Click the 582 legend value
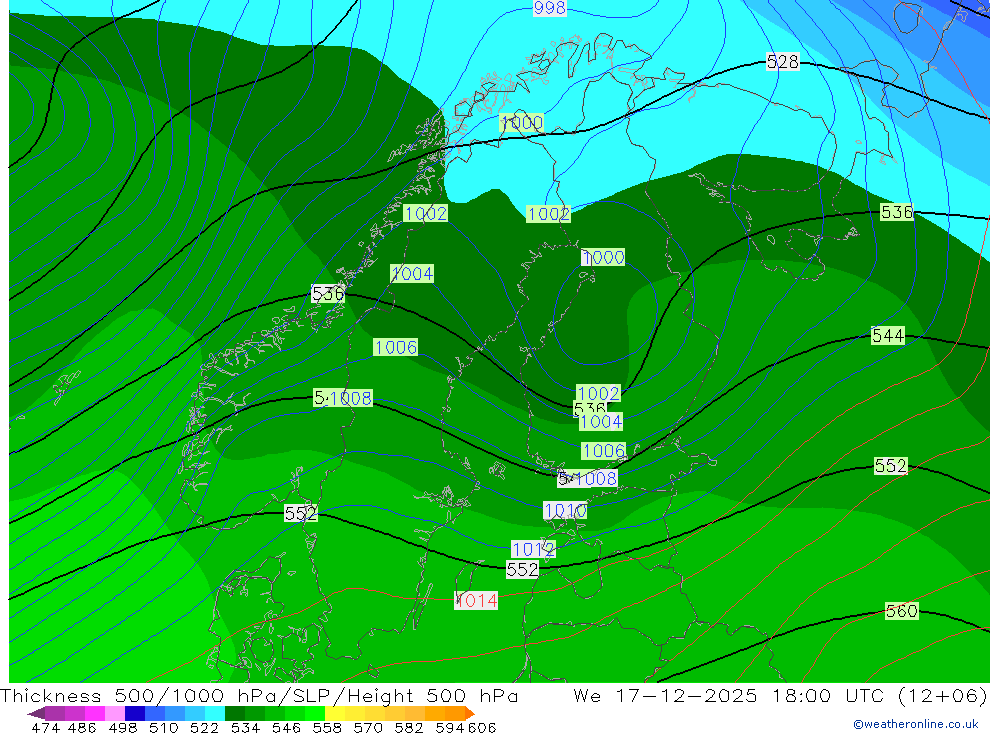Image resolution: width=1000 pixels, height=733 pixels. pyautogui.click(x=408, y=728)
